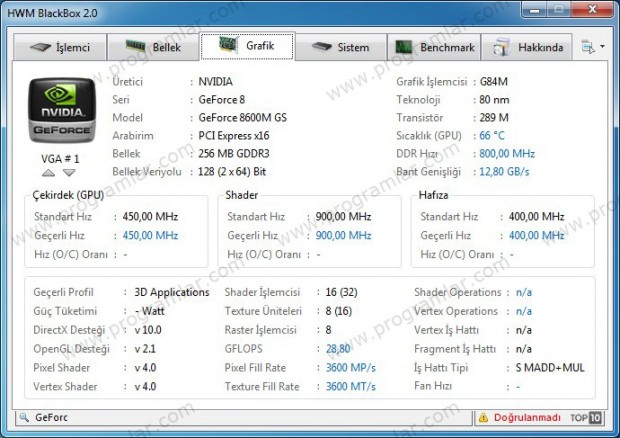620x438 pixels.
Task: Click the 66 °C temperature value
Action: pos(492,136)
